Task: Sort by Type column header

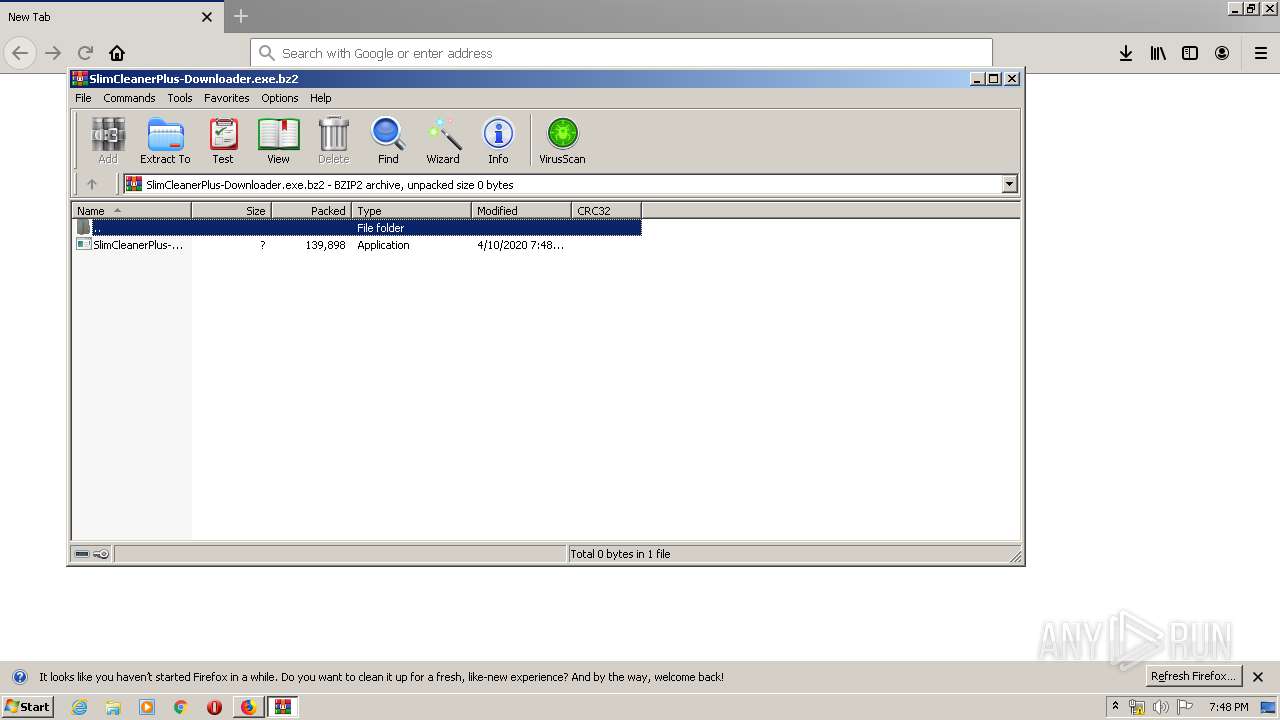Action: click(x=411, y=210)
